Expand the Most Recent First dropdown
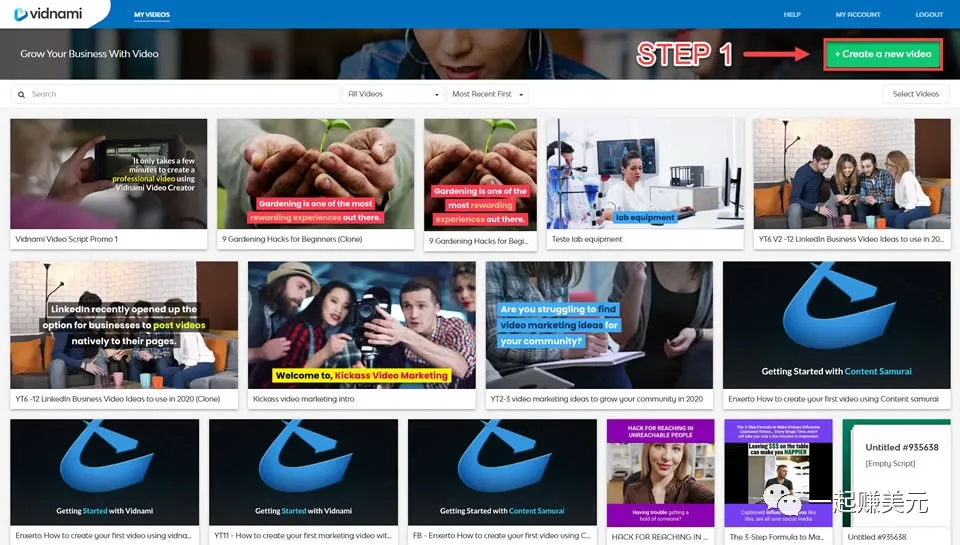960x545 pixels. (487, 94)
